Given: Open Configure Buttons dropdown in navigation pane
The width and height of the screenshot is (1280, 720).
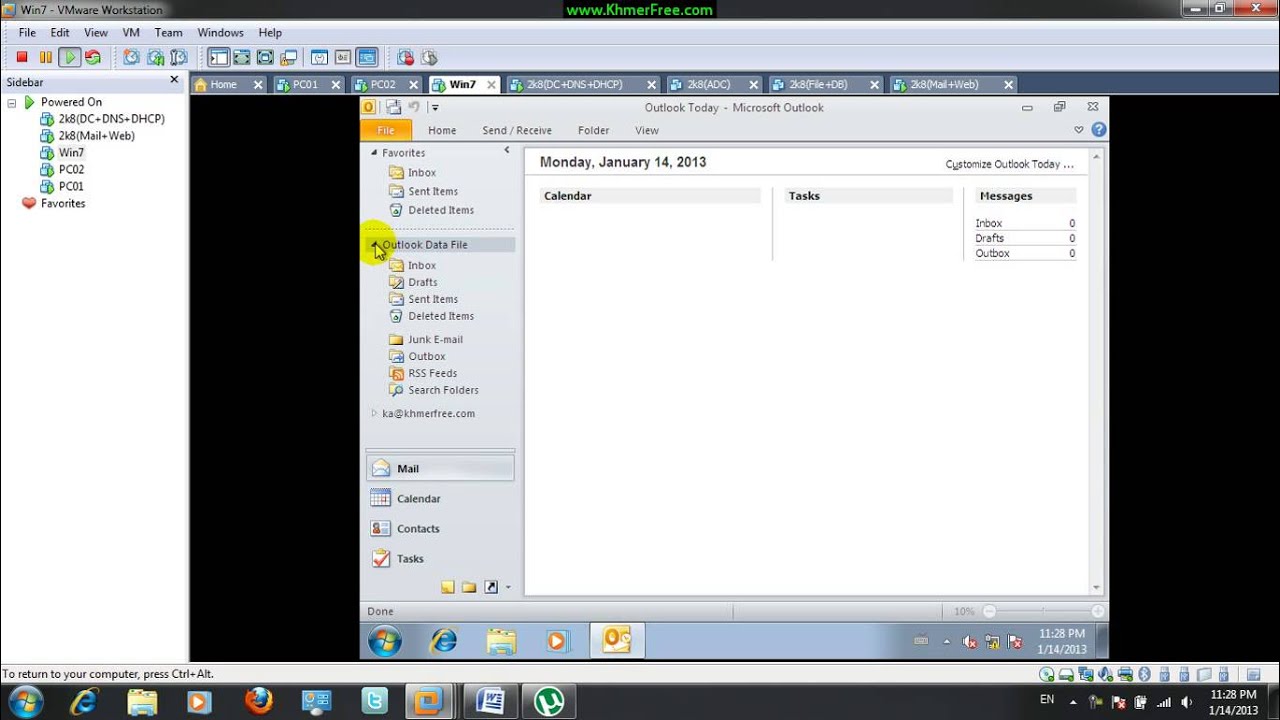Looking at the screenshot, I should [508, 588].
